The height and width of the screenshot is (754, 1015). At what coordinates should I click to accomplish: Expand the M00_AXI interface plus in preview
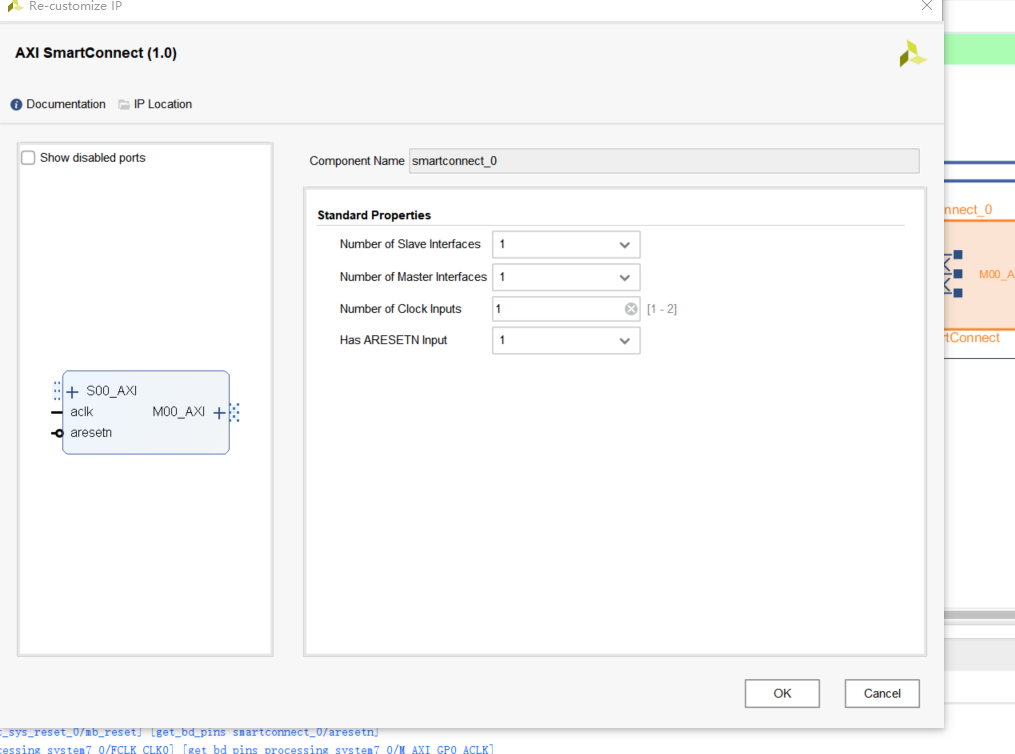coord(219,412)
